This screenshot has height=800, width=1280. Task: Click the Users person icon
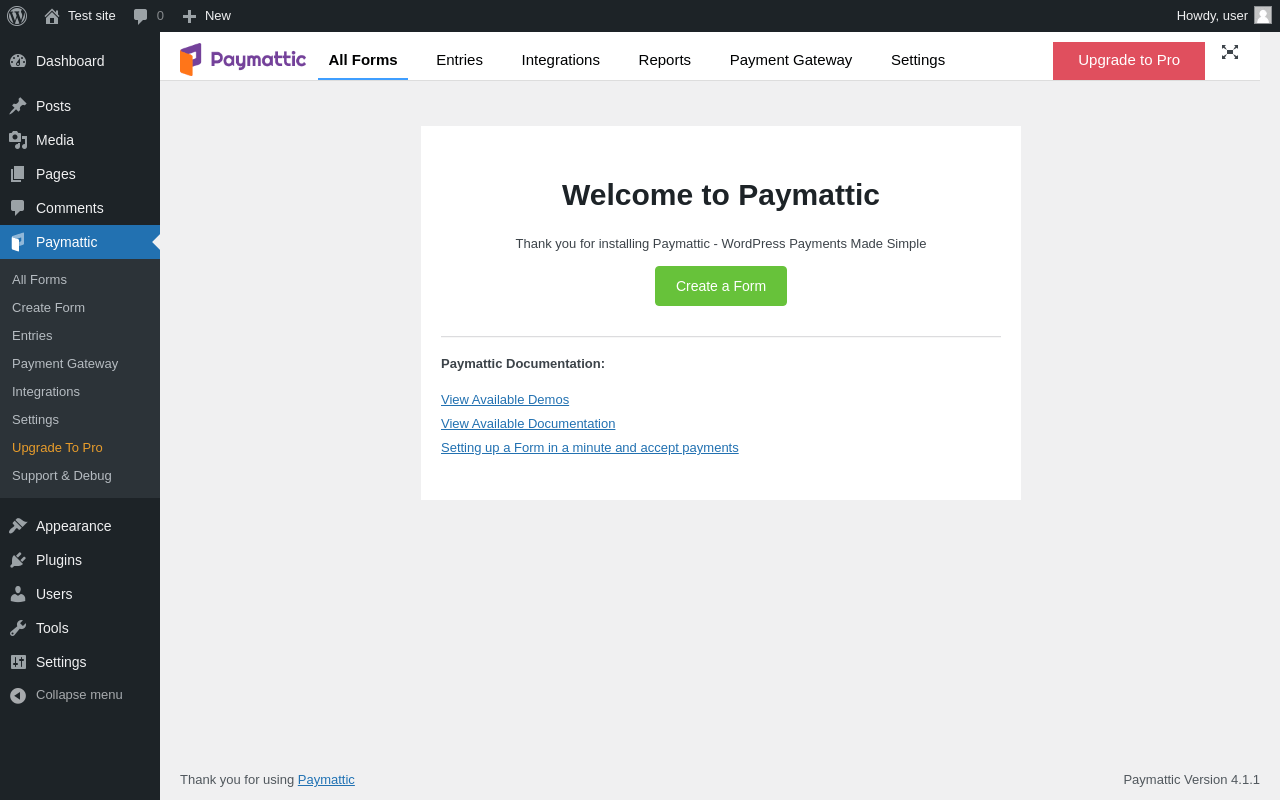18,594
